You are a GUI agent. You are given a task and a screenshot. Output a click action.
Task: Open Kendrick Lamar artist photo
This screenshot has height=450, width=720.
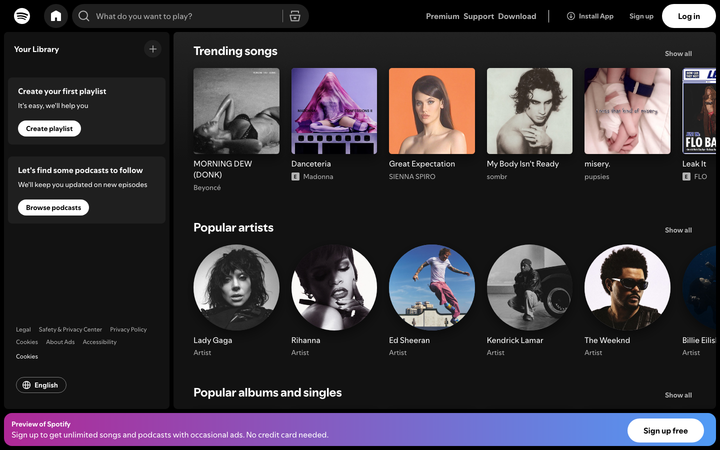click(529, 287)
